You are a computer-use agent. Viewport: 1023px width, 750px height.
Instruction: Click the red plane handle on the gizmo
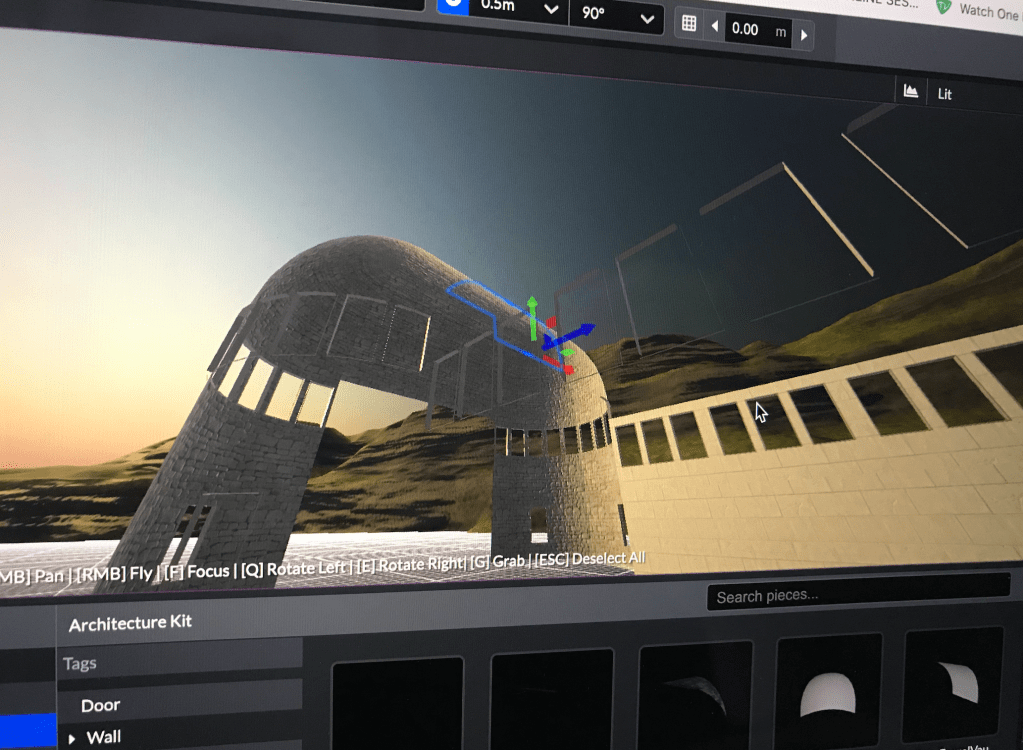point(568,369)
